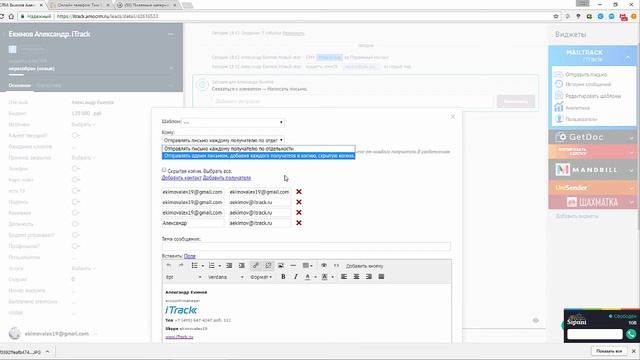This screenshot has width=640, height=360.
Task: Toggle message preview eye icon
Action: [x=324, y=266]
